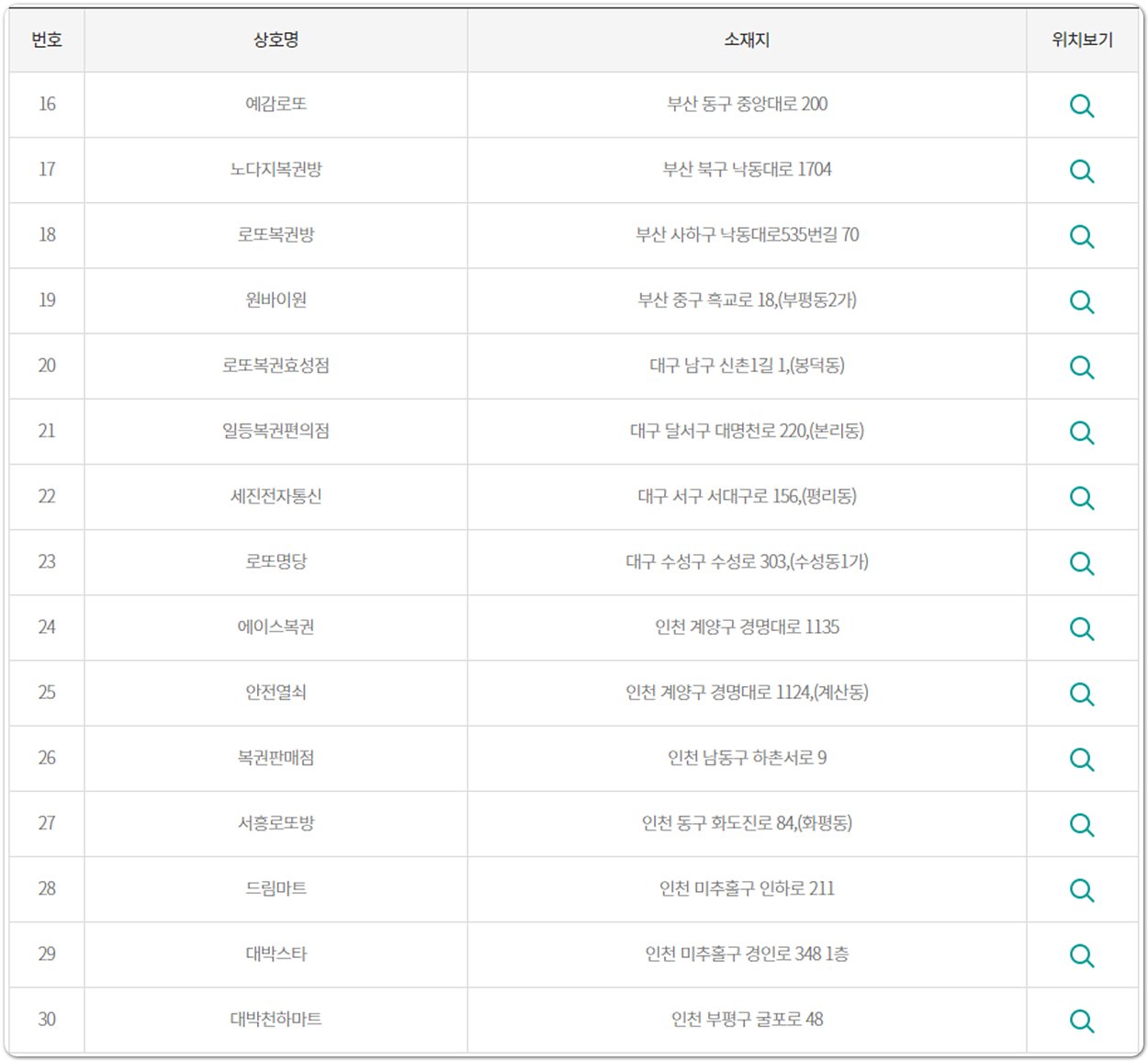Open location view for 대박천하마트
This screenshot has width=1148, height=1061.
(x=1082, y=1021)
